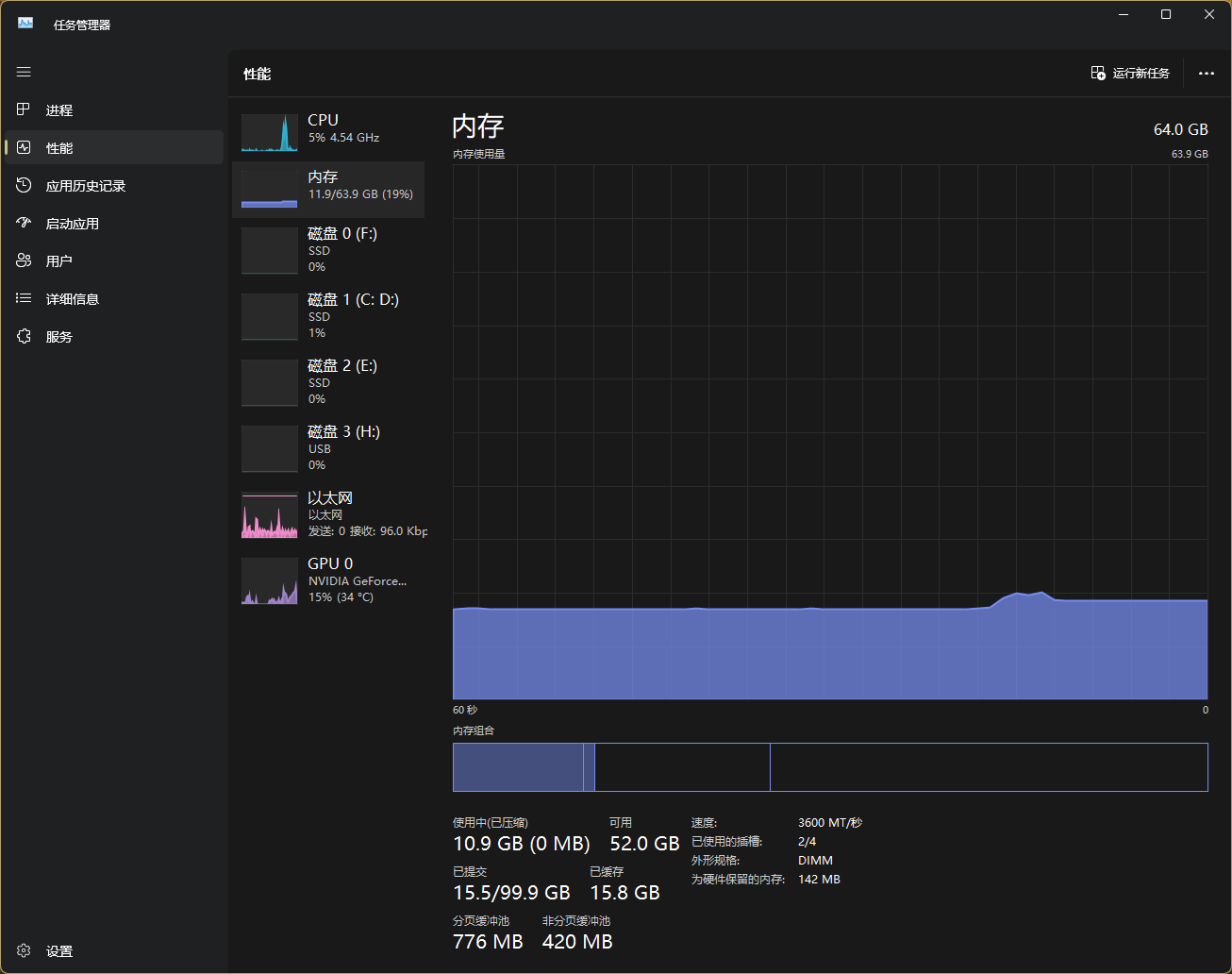Screen dimensions: 1232x974
Task: Click the 启动应用 startup apps icon
Action: (x=24, y=223)
